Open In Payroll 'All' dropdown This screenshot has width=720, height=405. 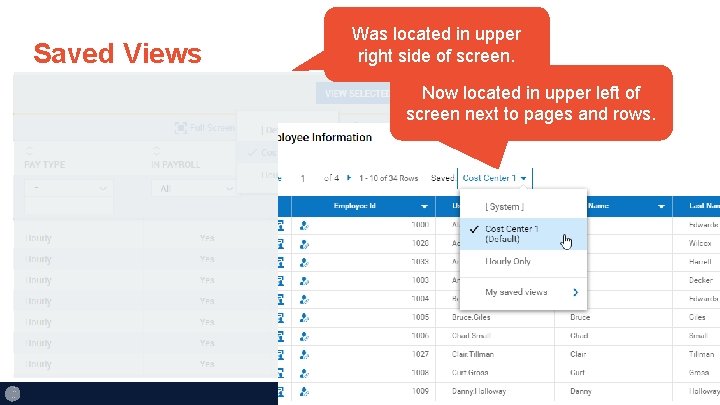tap(193, 188)
